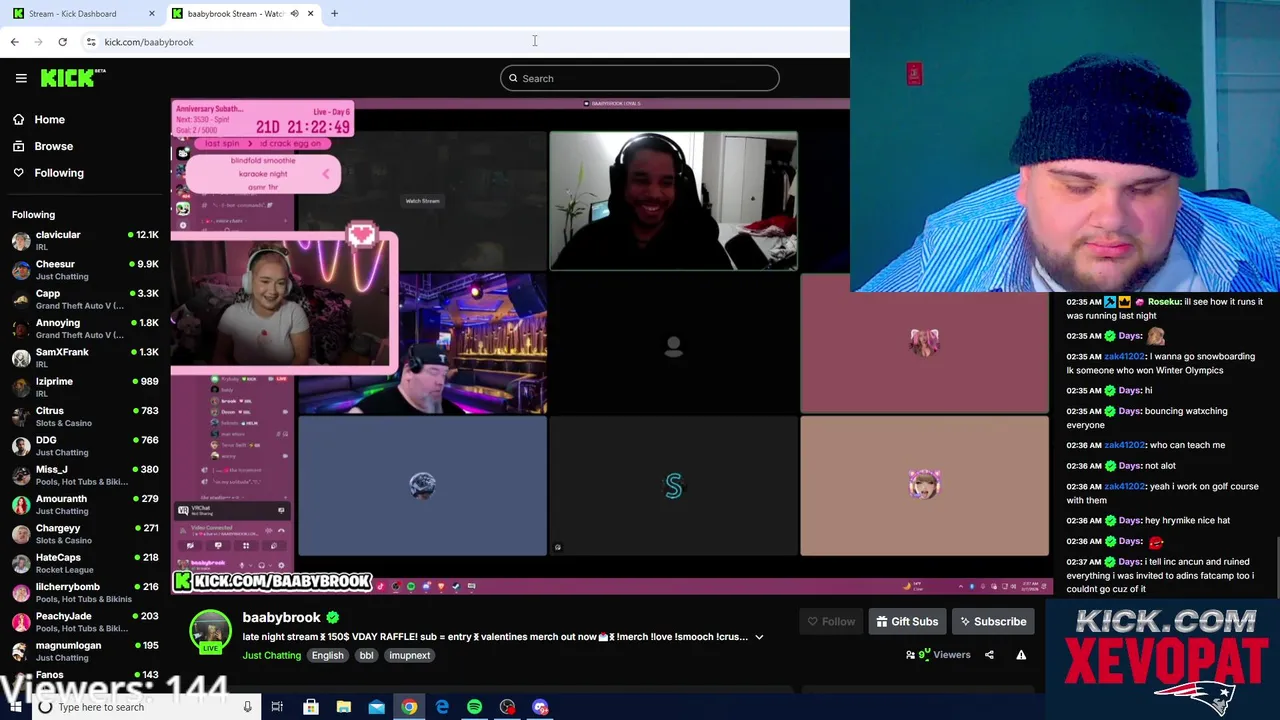This screenshot has height=720, width=1280.
Task: Click Amouranth avatar in the sidebar
Action: pyautogui.click(x=21, y=504)
